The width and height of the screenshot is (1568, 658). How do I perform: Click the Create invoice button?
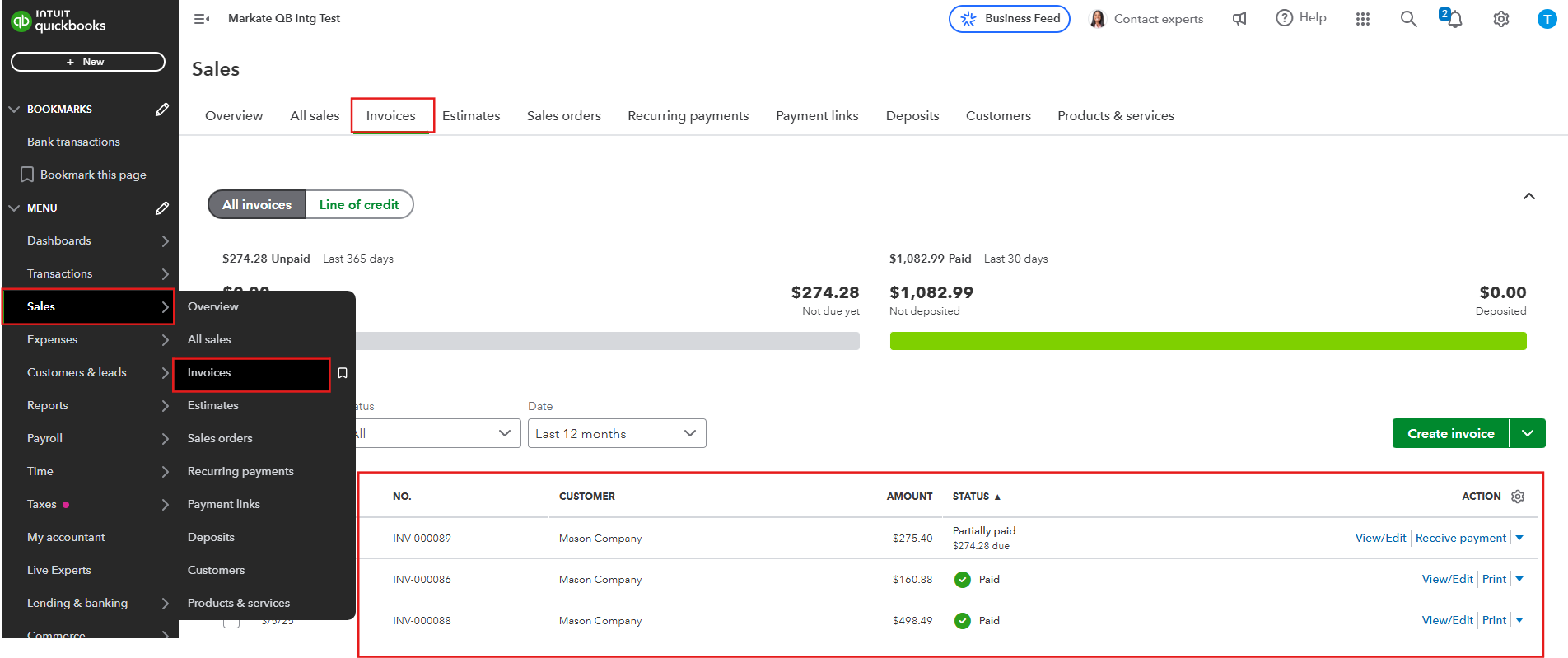pyautogui.click(x=1451, y=433)
